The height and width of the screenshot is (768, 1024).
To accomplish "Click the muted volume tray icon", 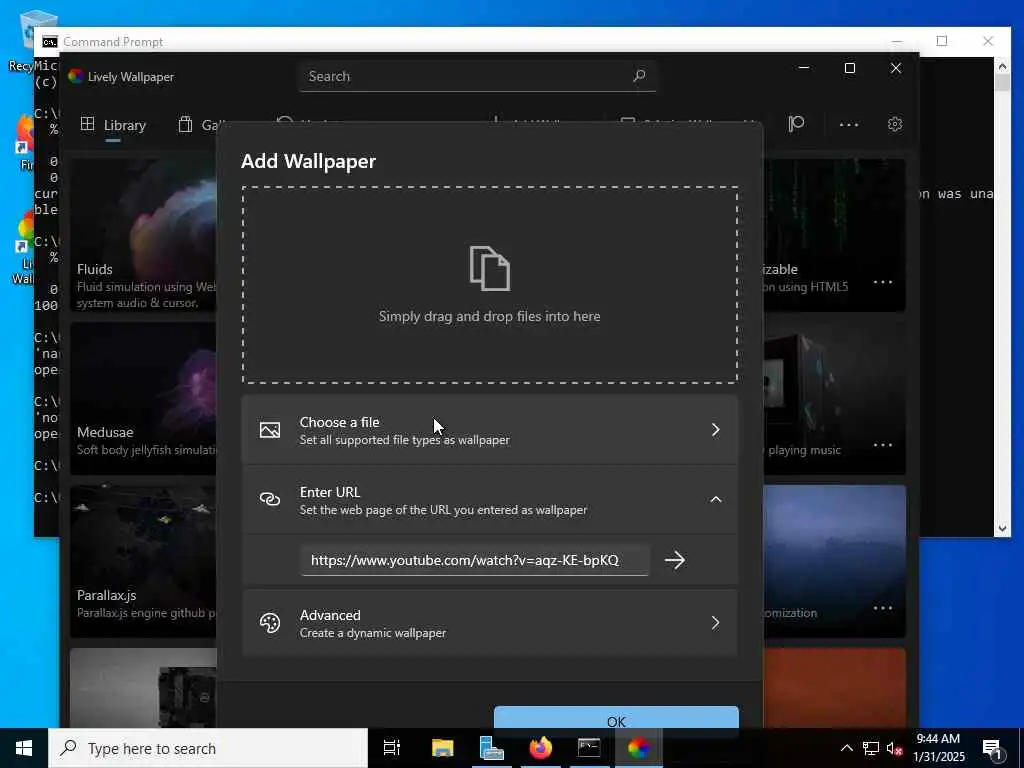I will [894, 748].
